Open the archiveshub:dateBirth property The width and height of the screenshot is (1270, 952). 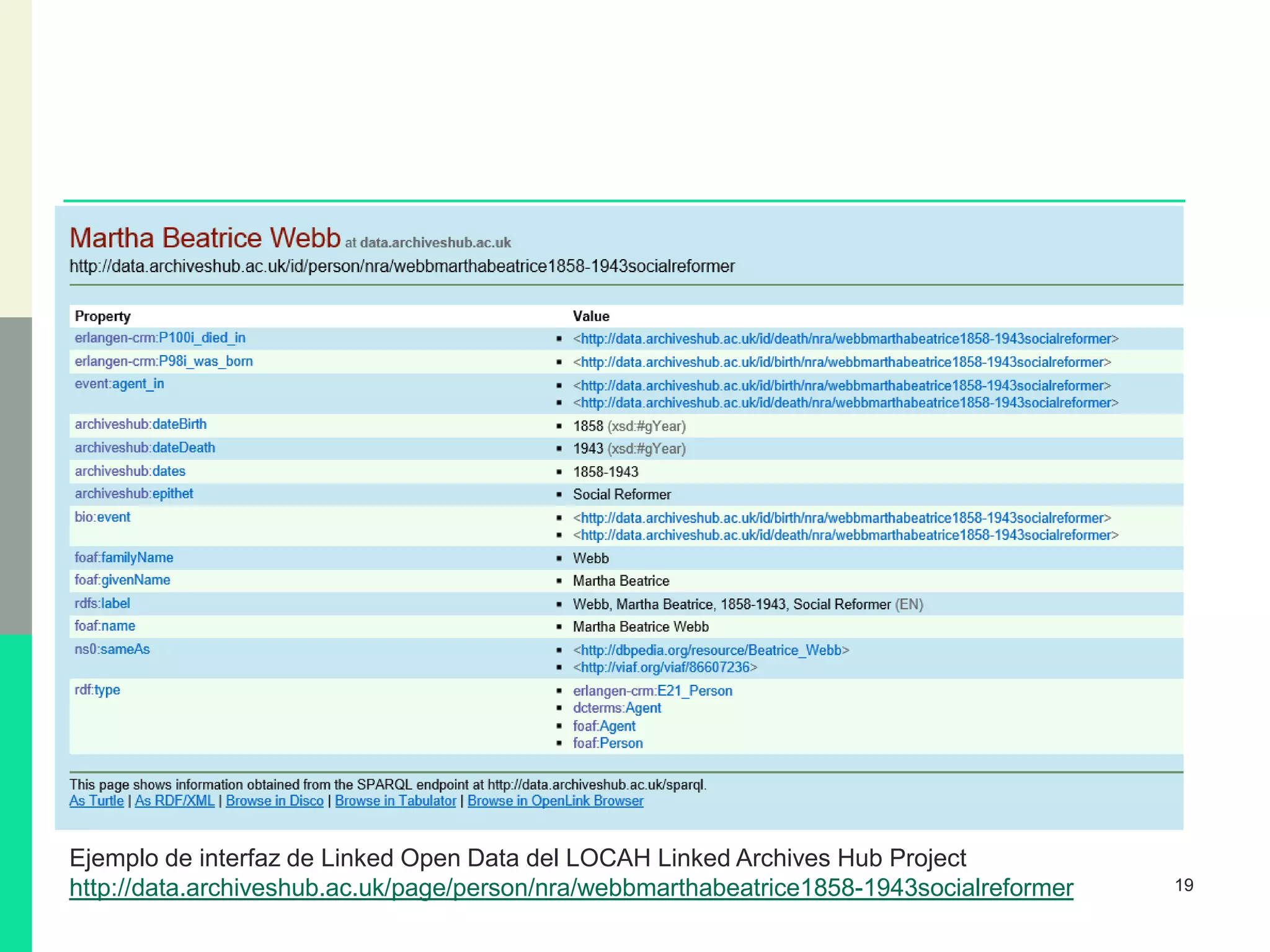coord(141,424)
